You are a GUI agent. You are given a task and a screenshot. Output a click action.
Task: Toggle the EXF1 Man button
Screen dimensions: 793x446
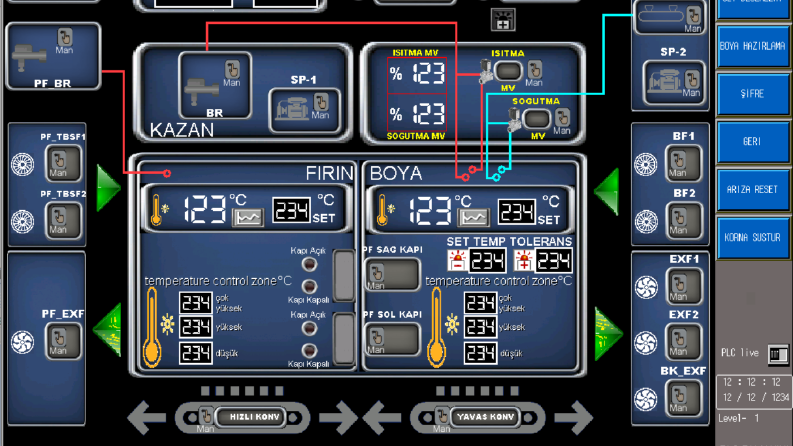click(683, 287)
